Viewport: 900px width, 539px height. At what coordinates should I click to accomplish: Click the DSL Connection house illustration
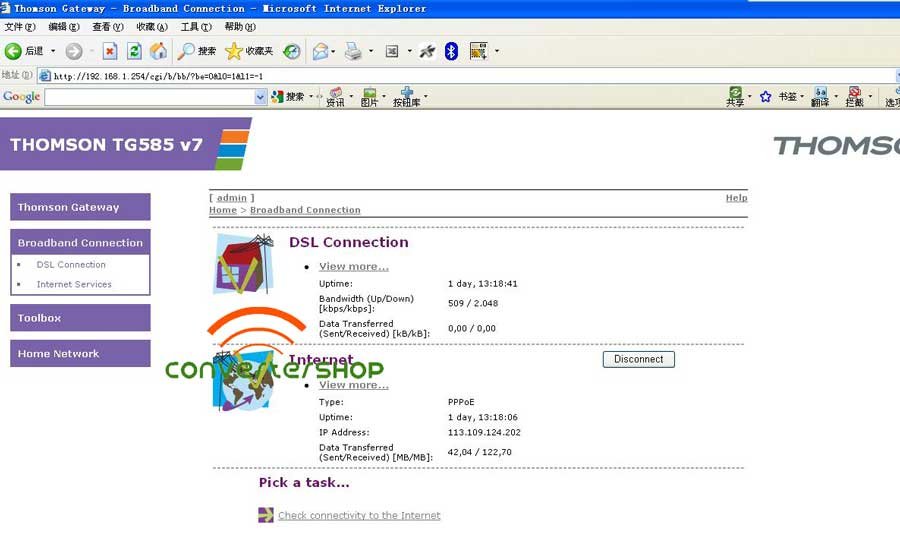click(x=243, y=264)
